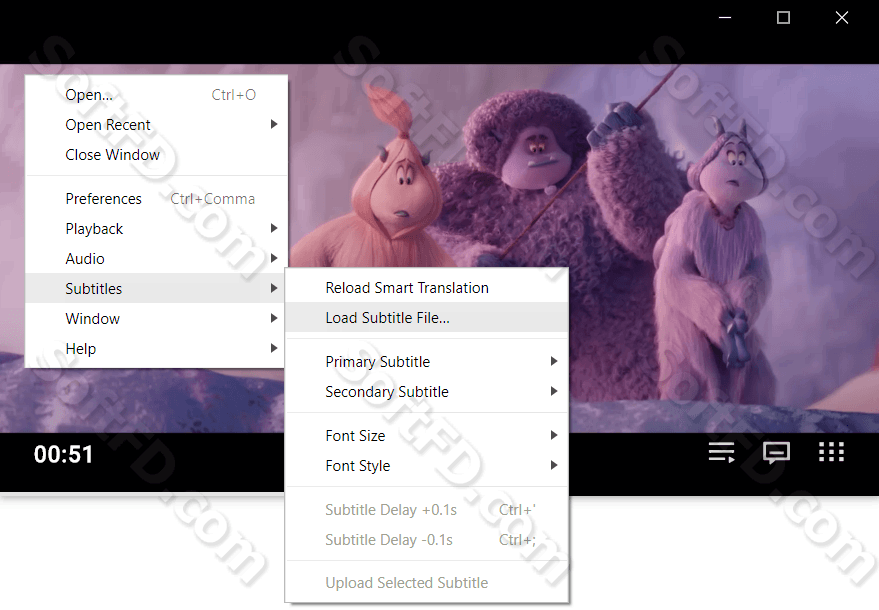The image size is (879, 610).
Task: Expand the Audio submenu
Action: (x=157, y=258)
